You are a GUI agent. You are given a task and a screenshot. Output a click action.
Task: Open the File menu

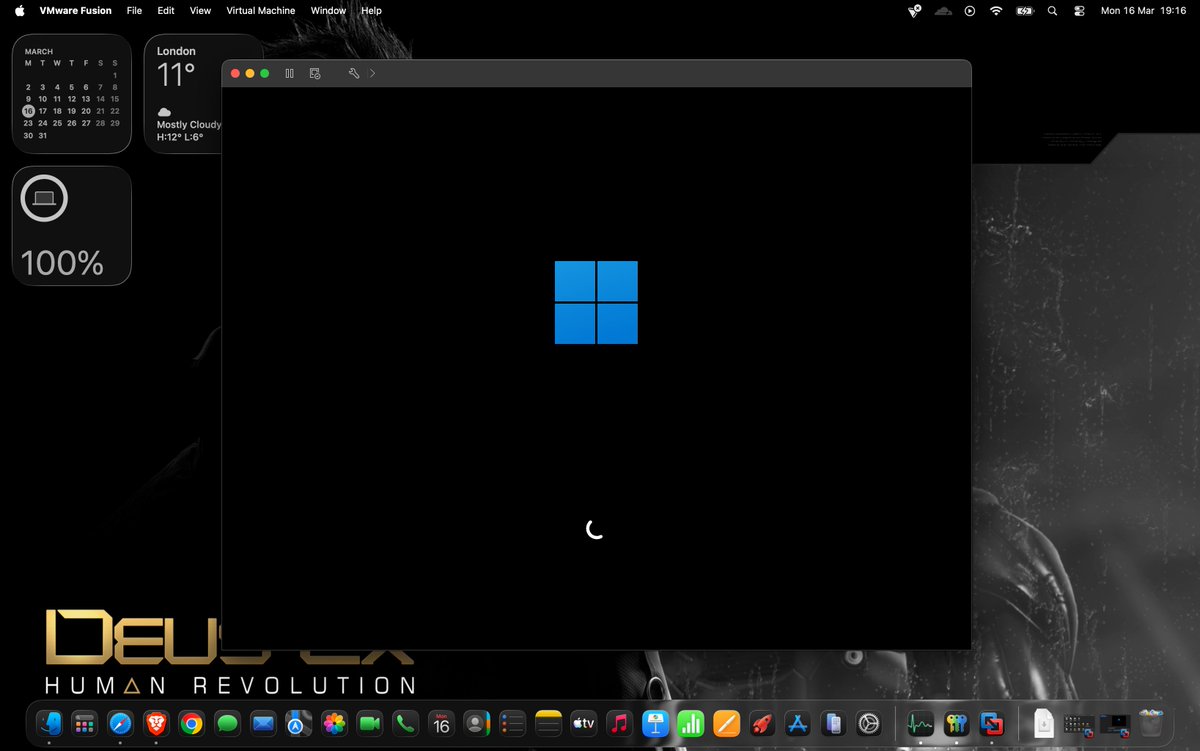click(x=134, y=10)
